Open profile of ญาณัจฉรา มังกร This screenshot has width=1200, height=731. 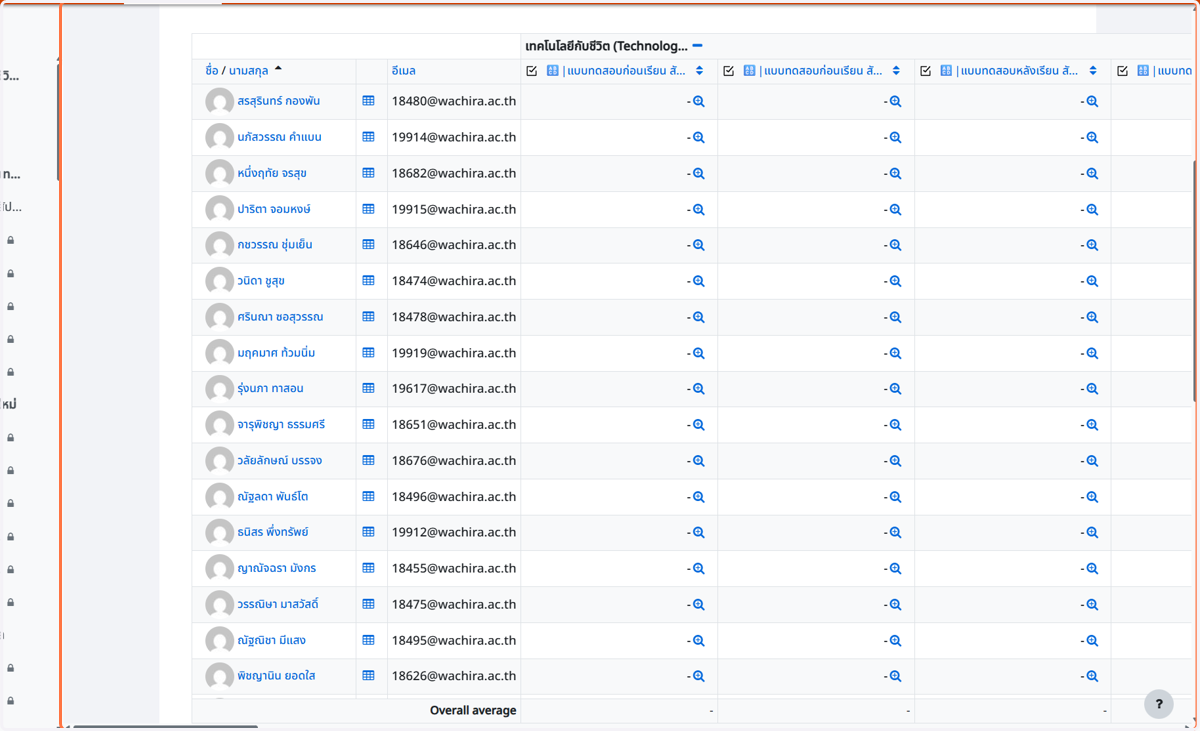pyautogui.click(x=277, y=568)
